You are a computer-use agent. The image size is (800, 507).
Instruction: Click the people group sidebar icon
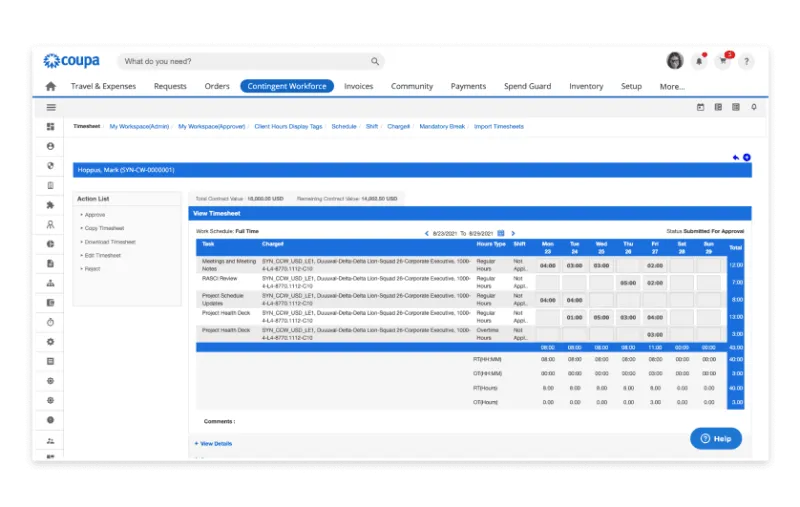pos(51,441)
